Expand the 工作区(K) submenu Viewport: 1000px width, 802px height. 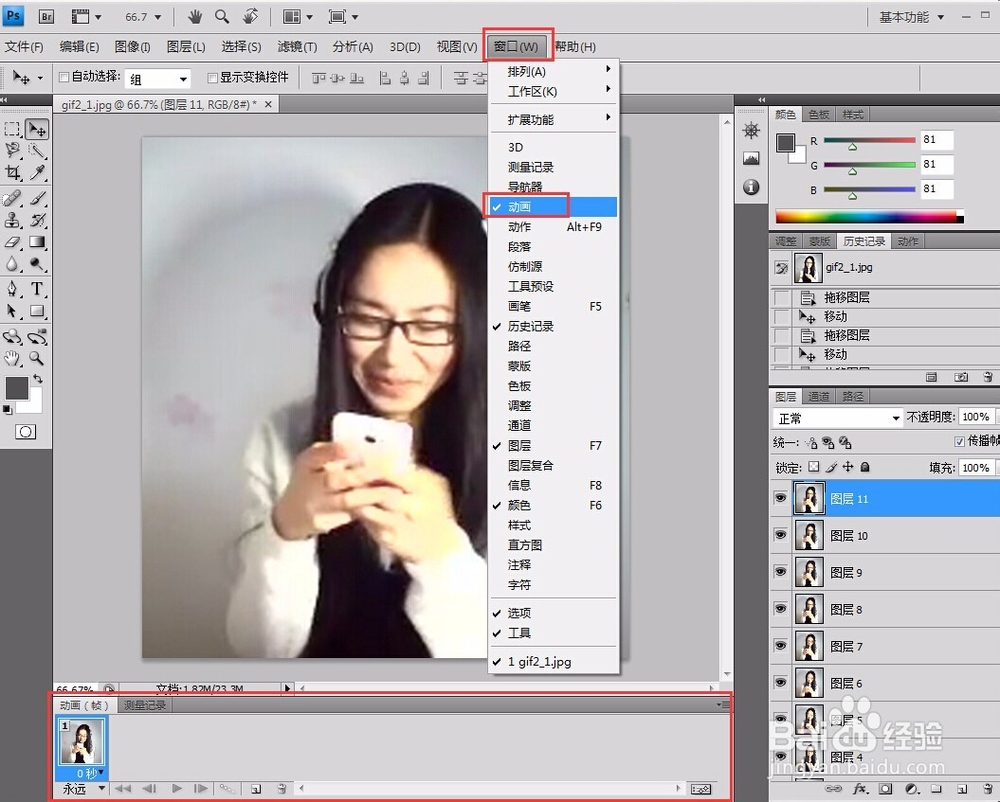click(x=554, y=91)
